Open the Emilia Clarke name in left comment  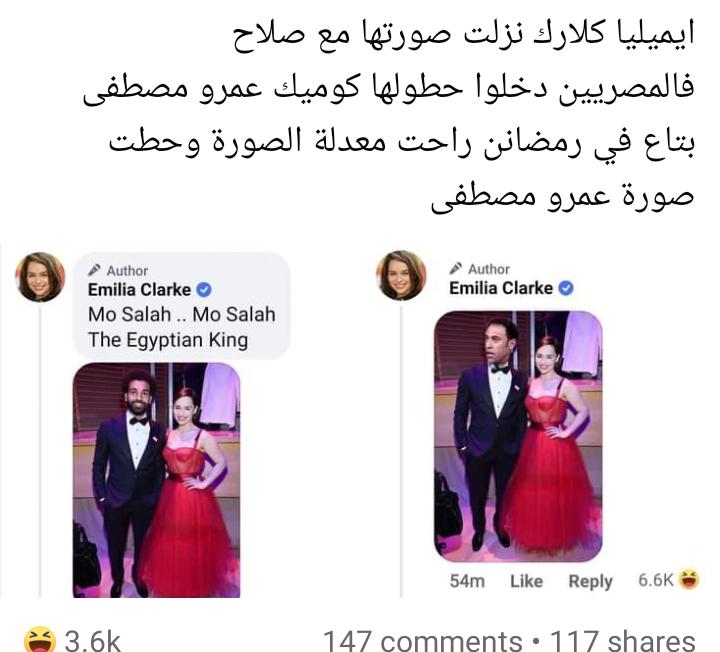(139, 290)
